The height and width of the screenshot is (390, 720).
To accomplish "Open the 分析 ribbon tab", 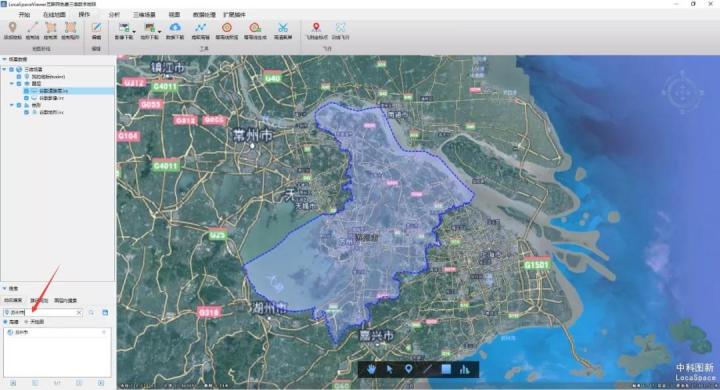I will [x=114, y=15].
